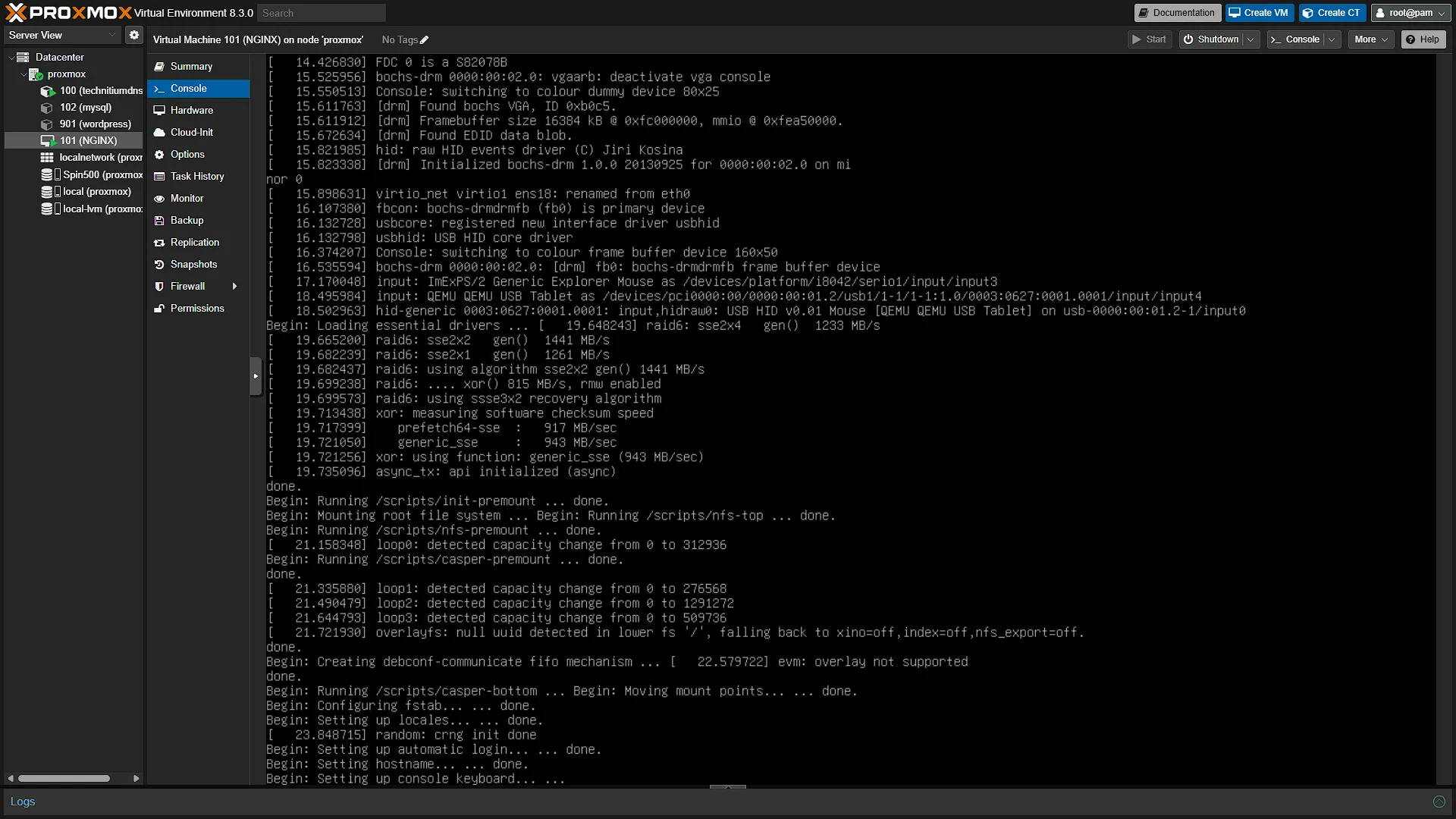
Task: Open the Server View gear settings
Action: coord(134,35)
